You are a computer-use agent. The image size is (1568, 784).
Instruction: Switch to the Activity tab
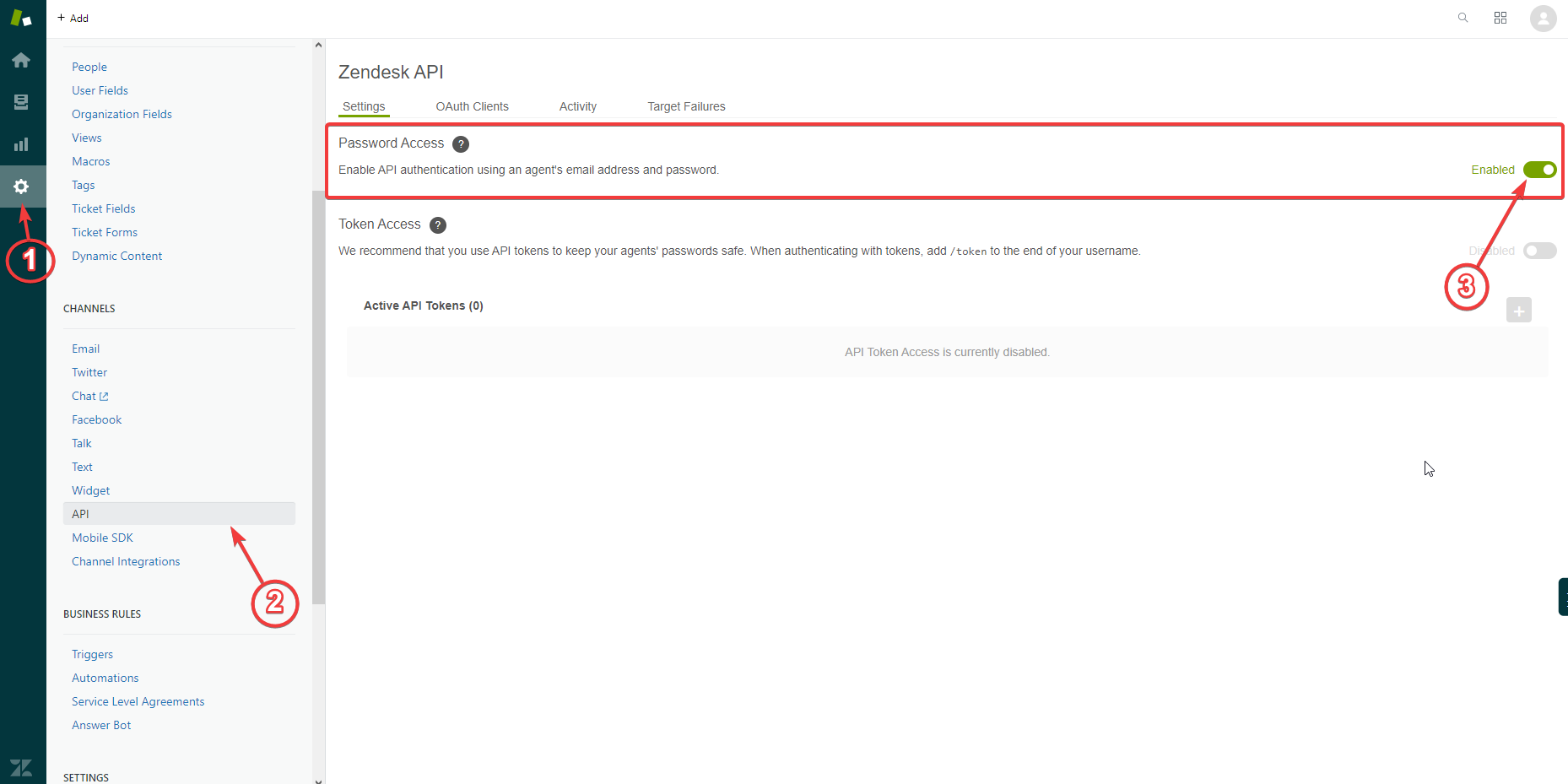pos(578,106)
